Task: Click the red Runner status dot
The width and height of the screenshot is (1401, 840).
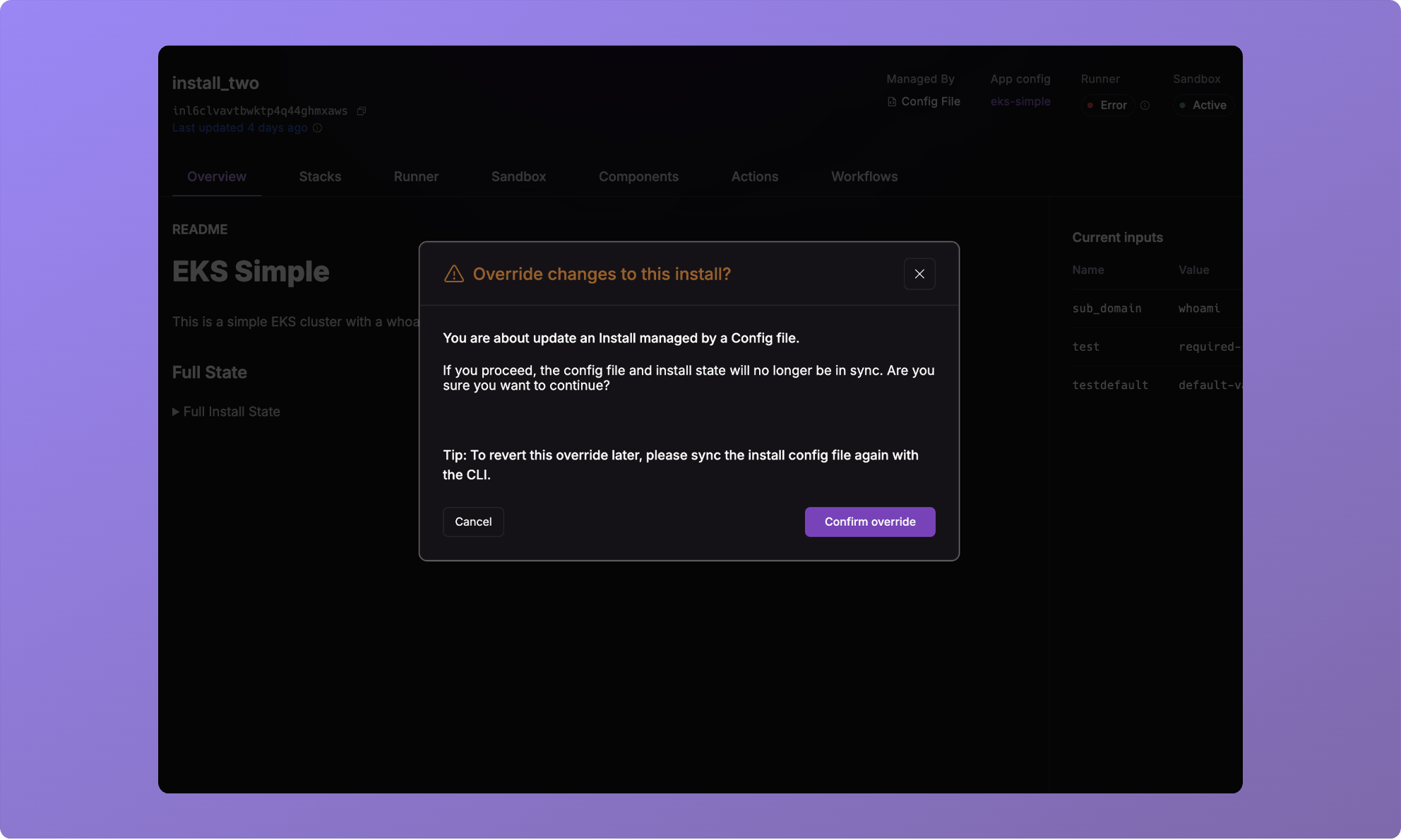Action: (1090, 105)
